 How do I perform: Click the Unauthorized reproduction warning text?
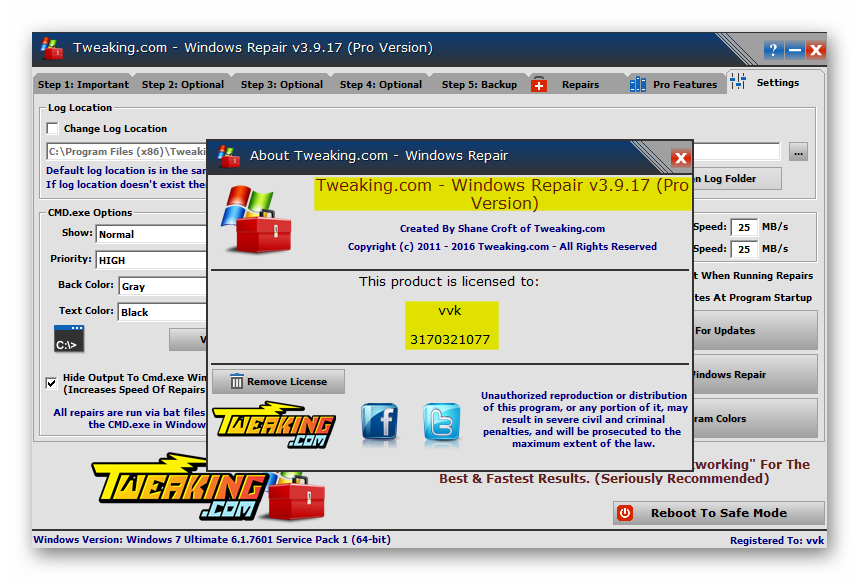tap(585, 420)
